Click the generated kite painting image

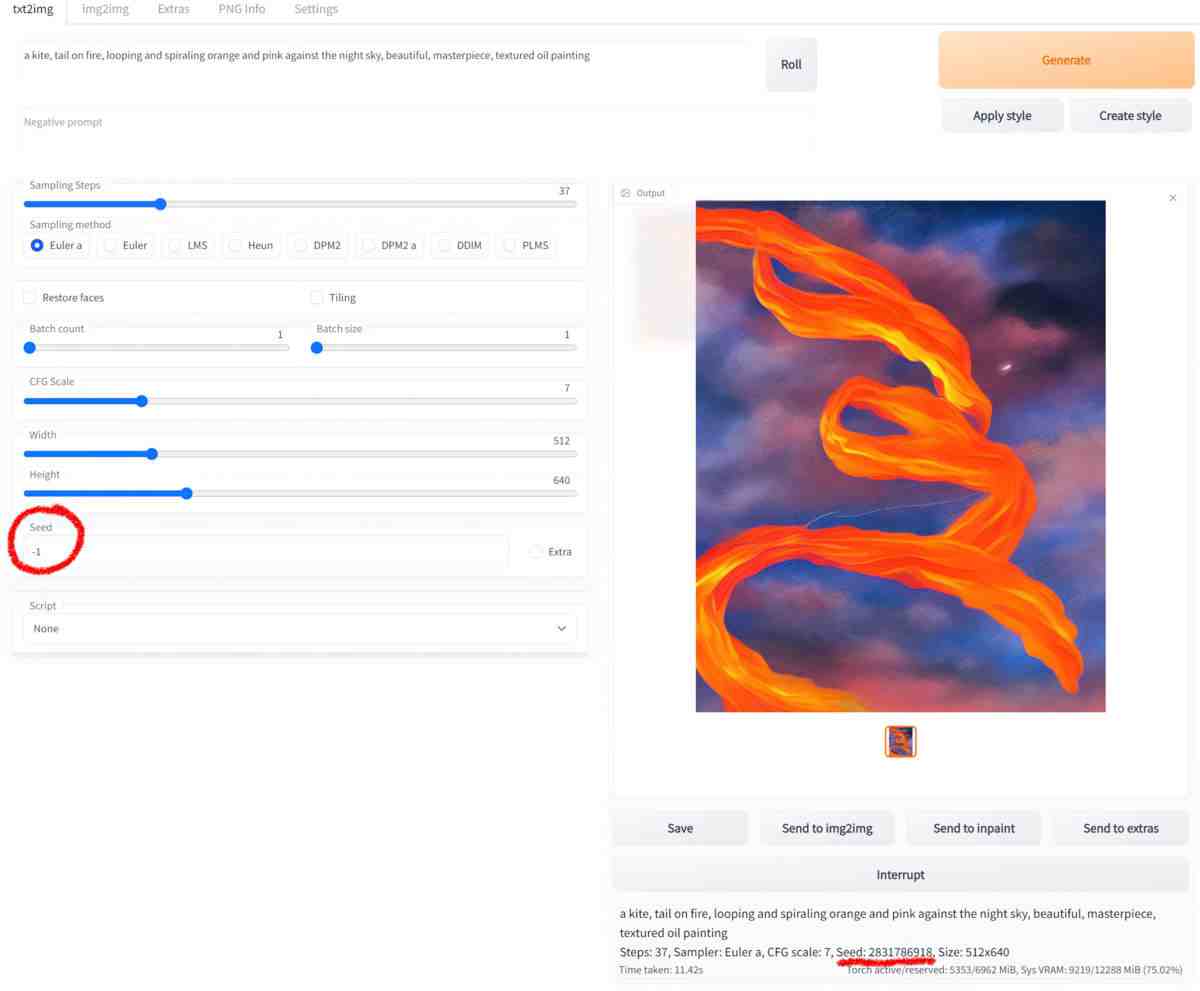(900, 456)
